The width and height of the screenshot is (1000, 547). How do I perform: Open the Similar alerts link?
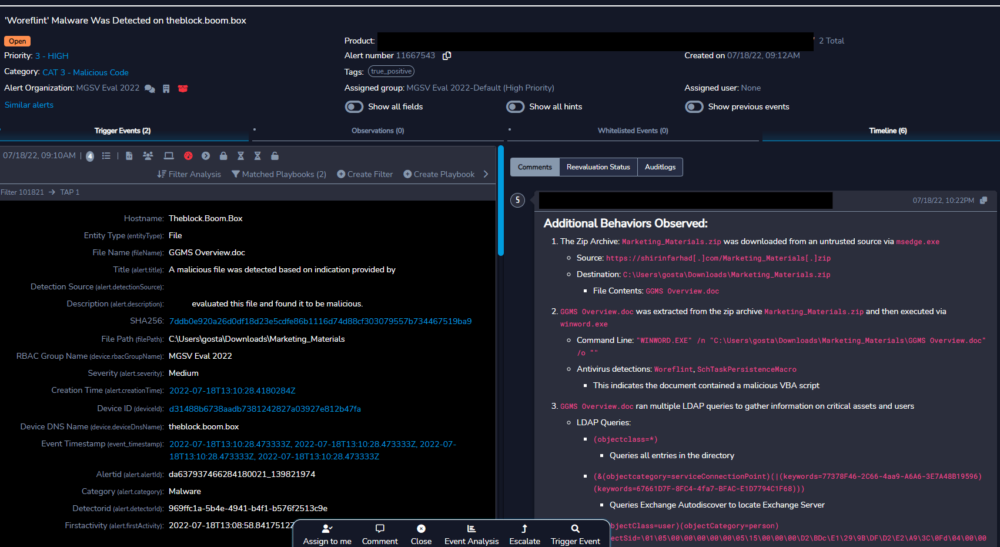pyautogui.click(x=29, y=105)
